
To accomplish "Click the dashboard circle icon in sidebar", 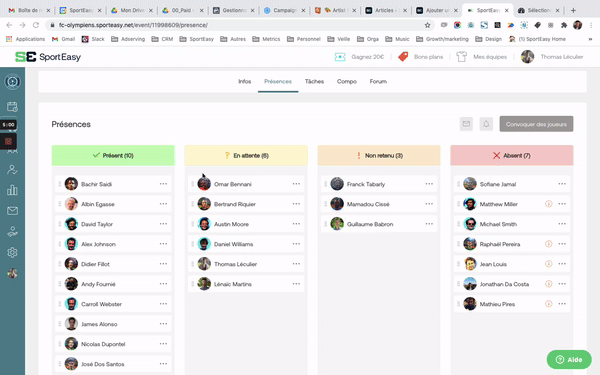I will click(x=12, y=82).
